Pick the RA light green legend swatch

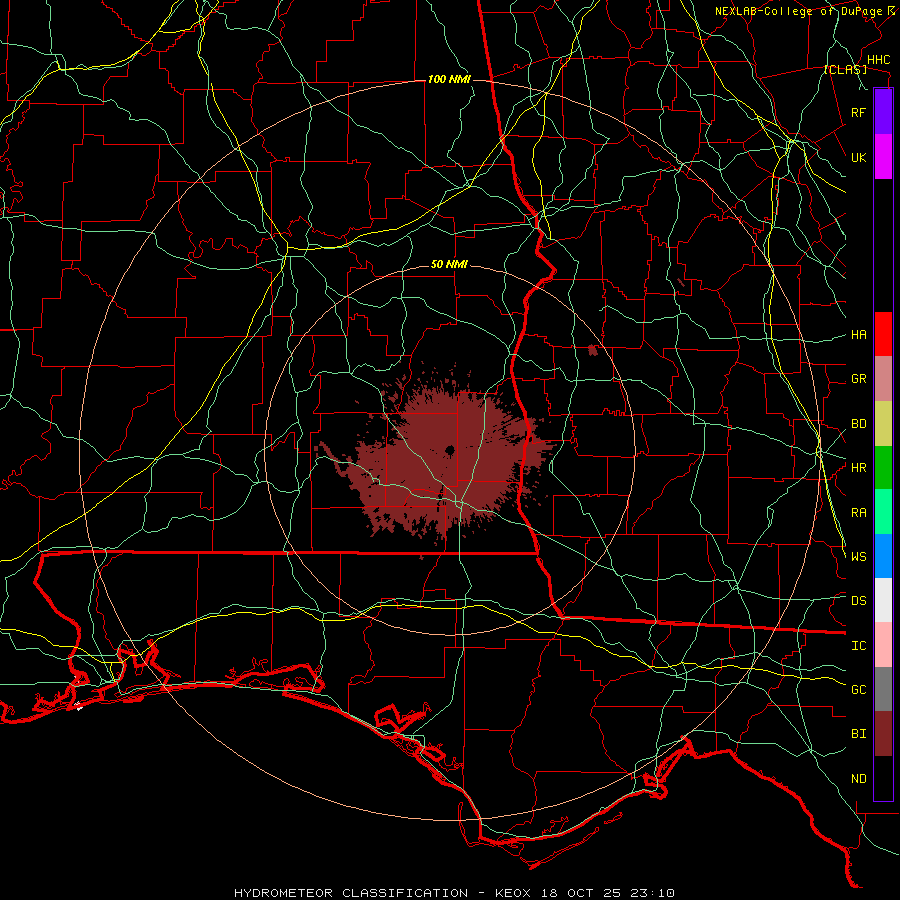883,512
